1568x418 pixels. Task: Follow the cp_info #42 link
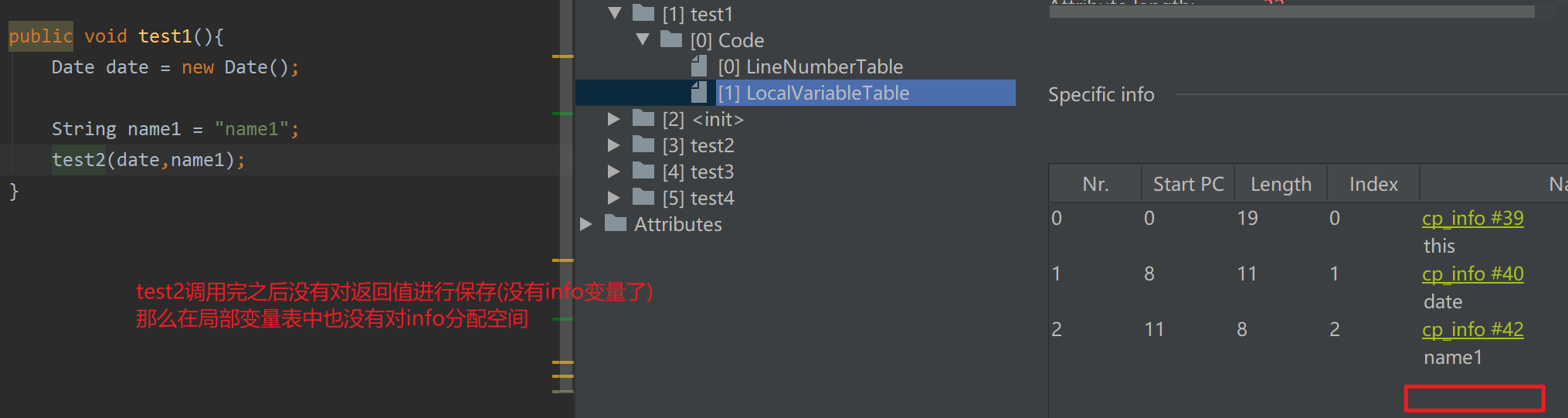[x=1472, y=329]
